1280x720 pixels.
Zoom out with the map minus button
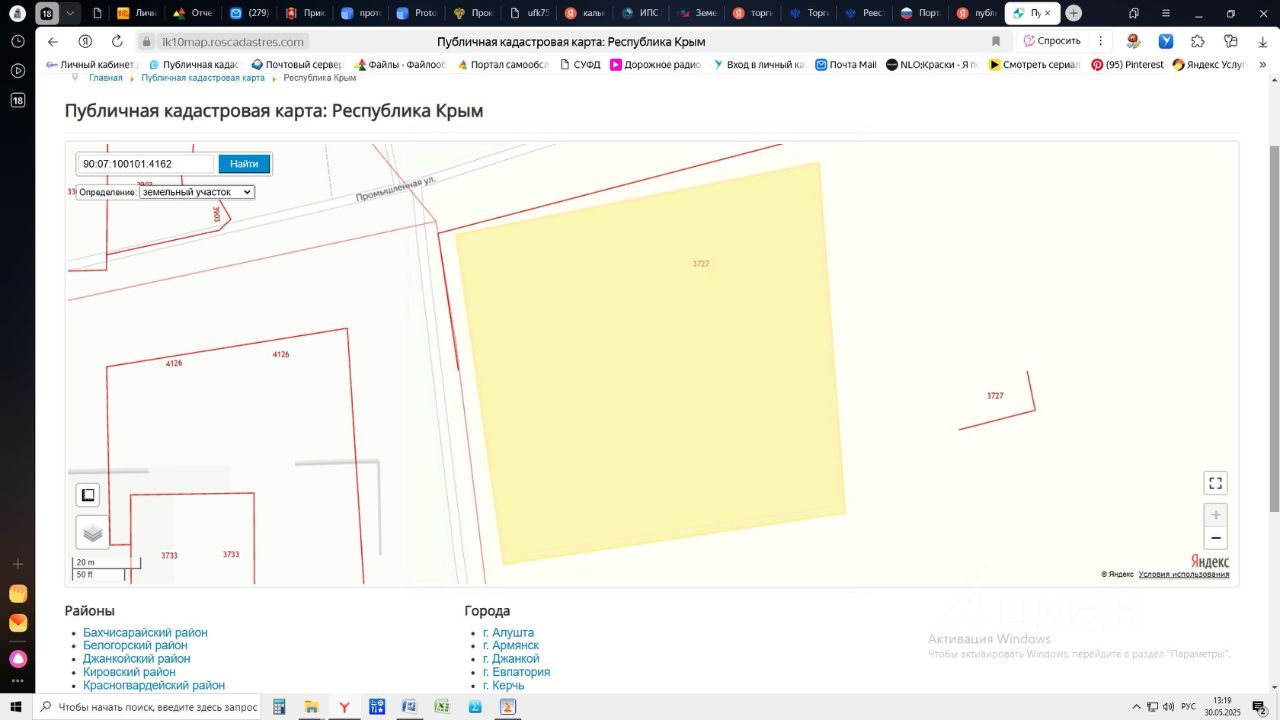pyautogui.click(x=1215, y=538)
